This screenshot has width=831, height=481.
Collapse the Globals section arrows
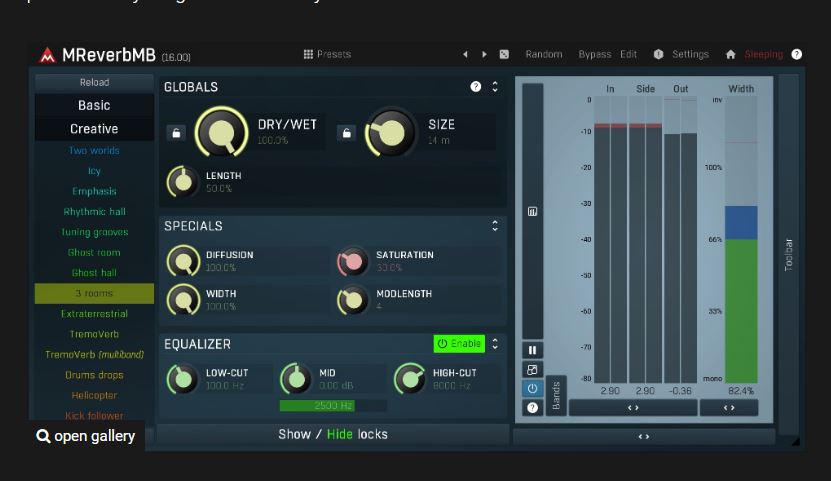[495, 87]
